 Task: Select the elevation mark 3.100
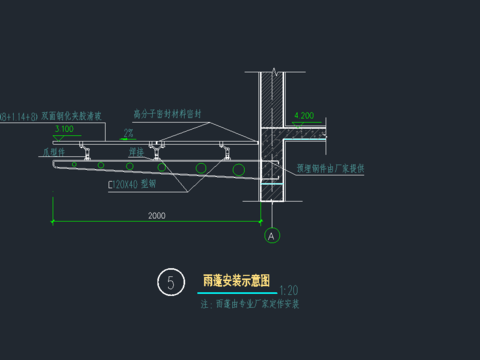point(64,129)
